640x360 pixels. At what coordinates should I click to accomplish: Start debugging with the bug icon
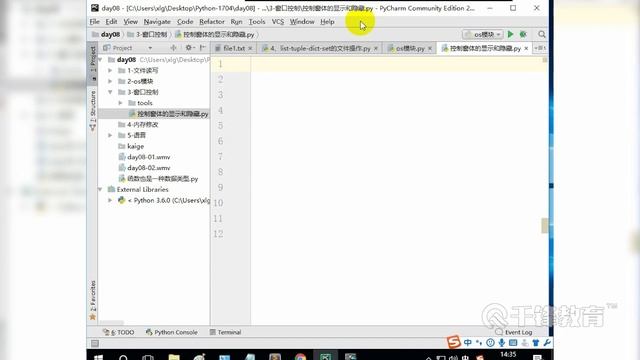tap(523, 34)
